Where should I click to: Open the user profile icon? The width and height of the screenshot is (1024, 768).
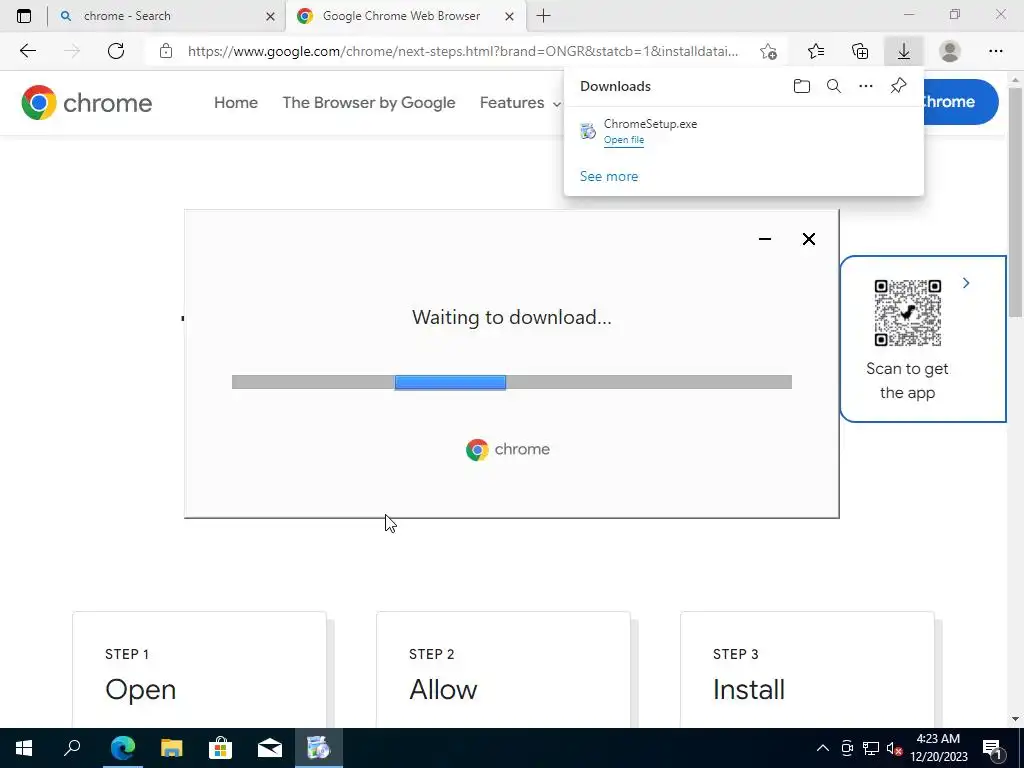tap(950, 51)
